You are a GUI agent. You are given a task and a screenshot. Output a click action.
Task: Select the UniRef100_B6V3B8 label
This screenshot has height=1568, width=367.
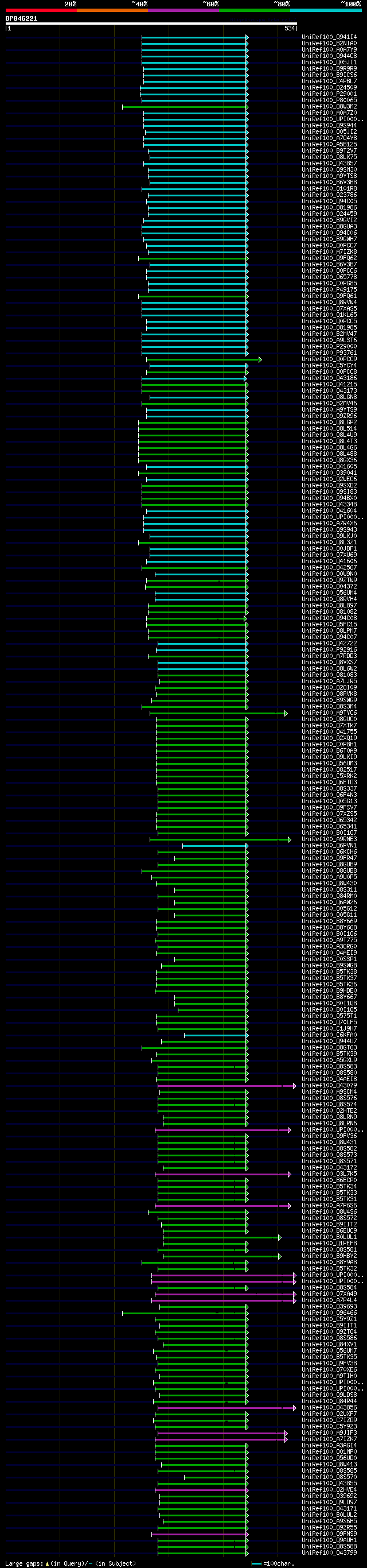pyautogui.click(x=329, y=183)
